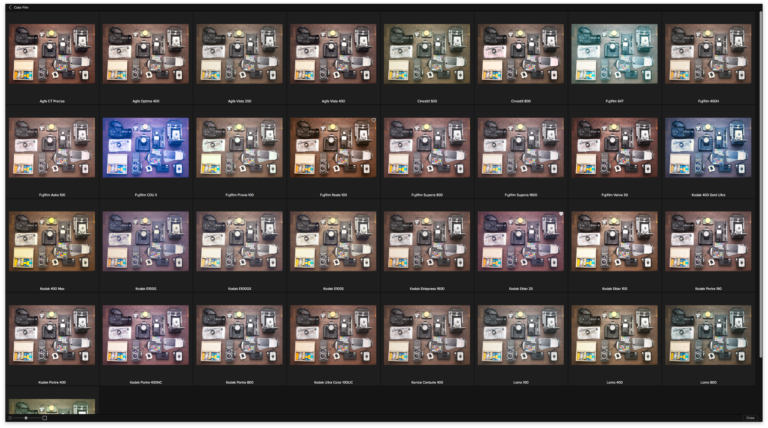Click the large thumbnail size icon
Screen dimensions: 768x428
(45, 418)
